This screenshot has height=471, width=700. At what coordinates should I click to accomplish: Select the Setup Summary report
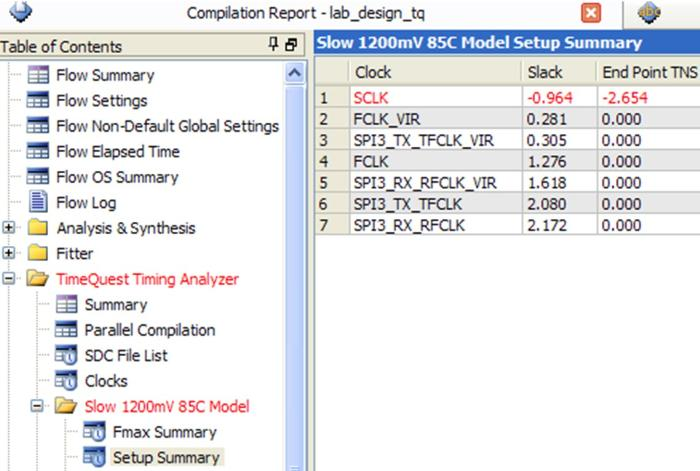[166, 458]
